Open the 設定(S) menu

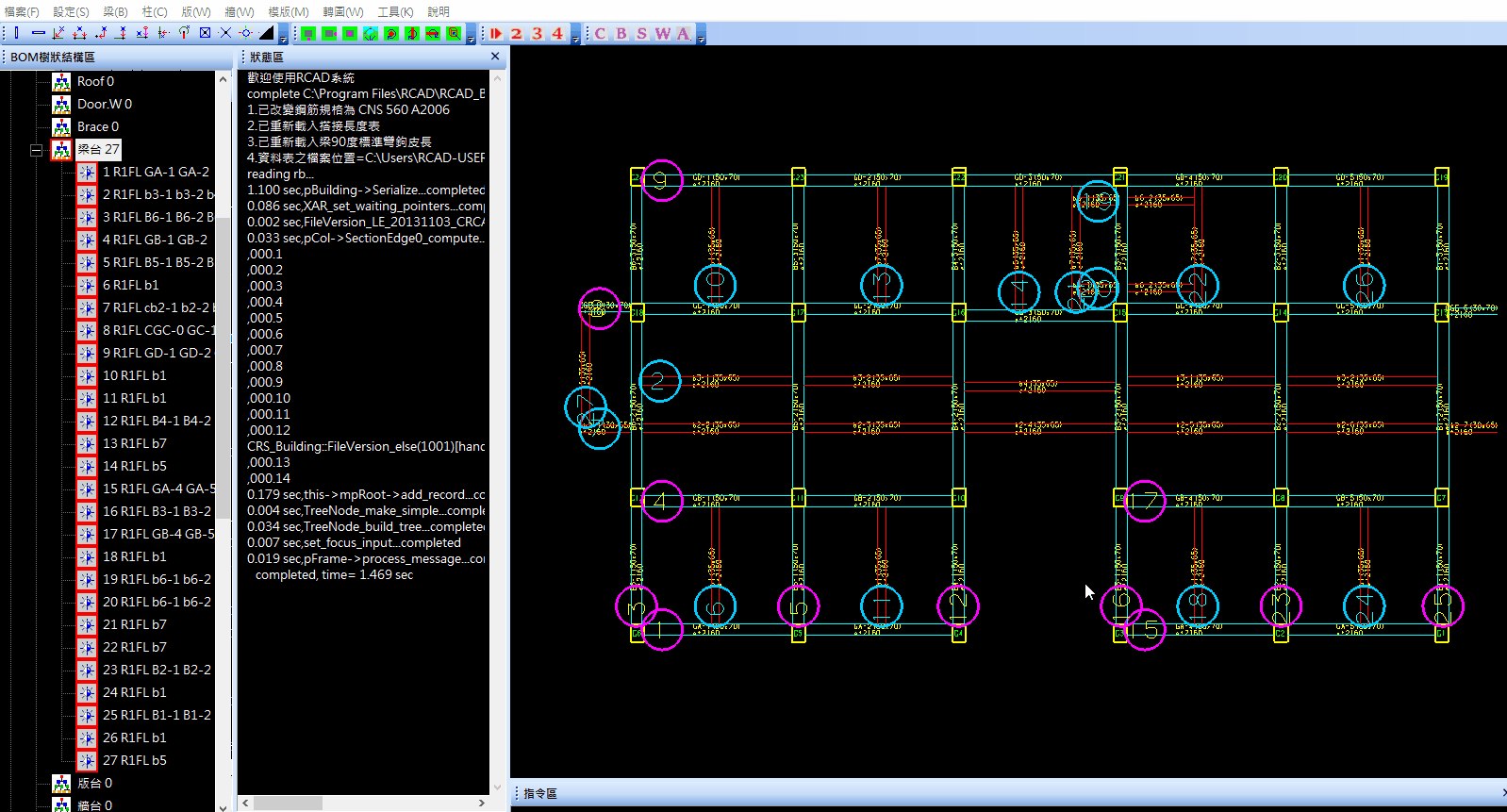[72, 11]
